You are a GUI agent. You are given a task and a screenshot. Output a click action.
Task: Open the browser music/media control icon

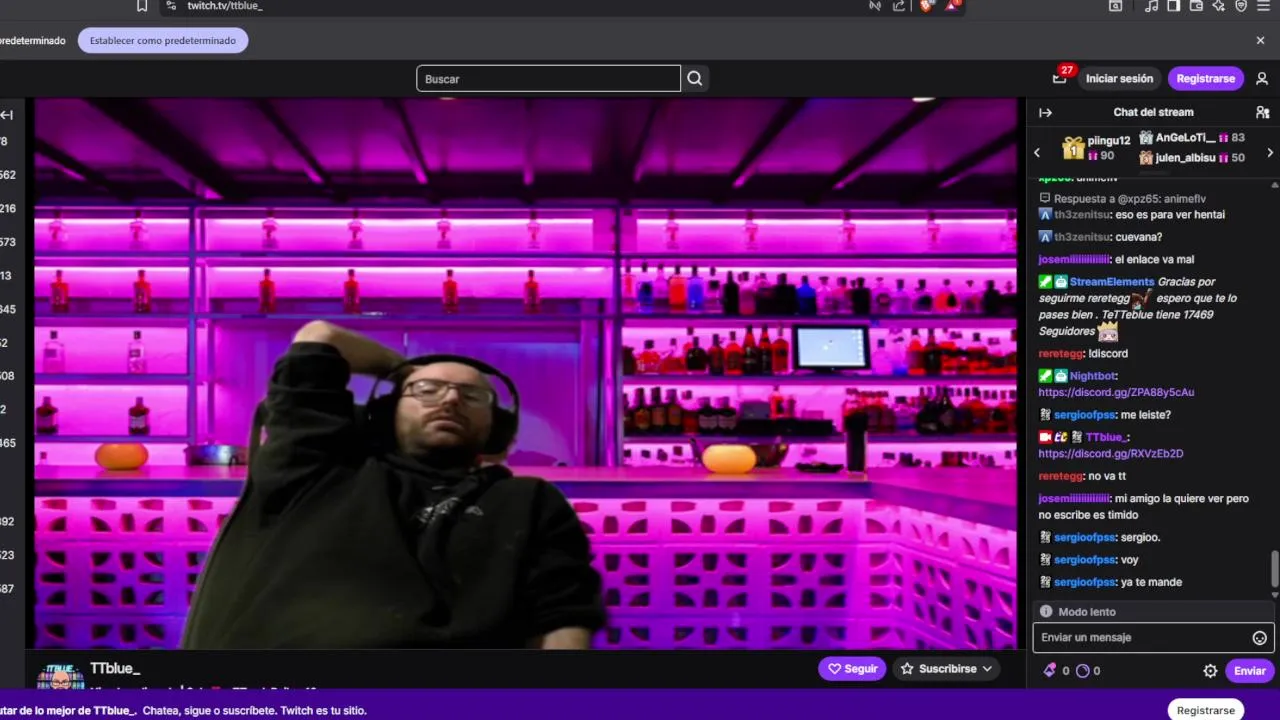pyautogui.click(x=1151, y=6)
